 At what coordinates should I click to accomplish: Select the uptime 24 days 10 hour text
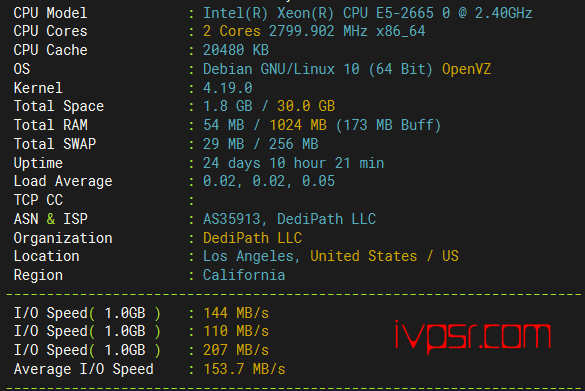tap(265, 163)
